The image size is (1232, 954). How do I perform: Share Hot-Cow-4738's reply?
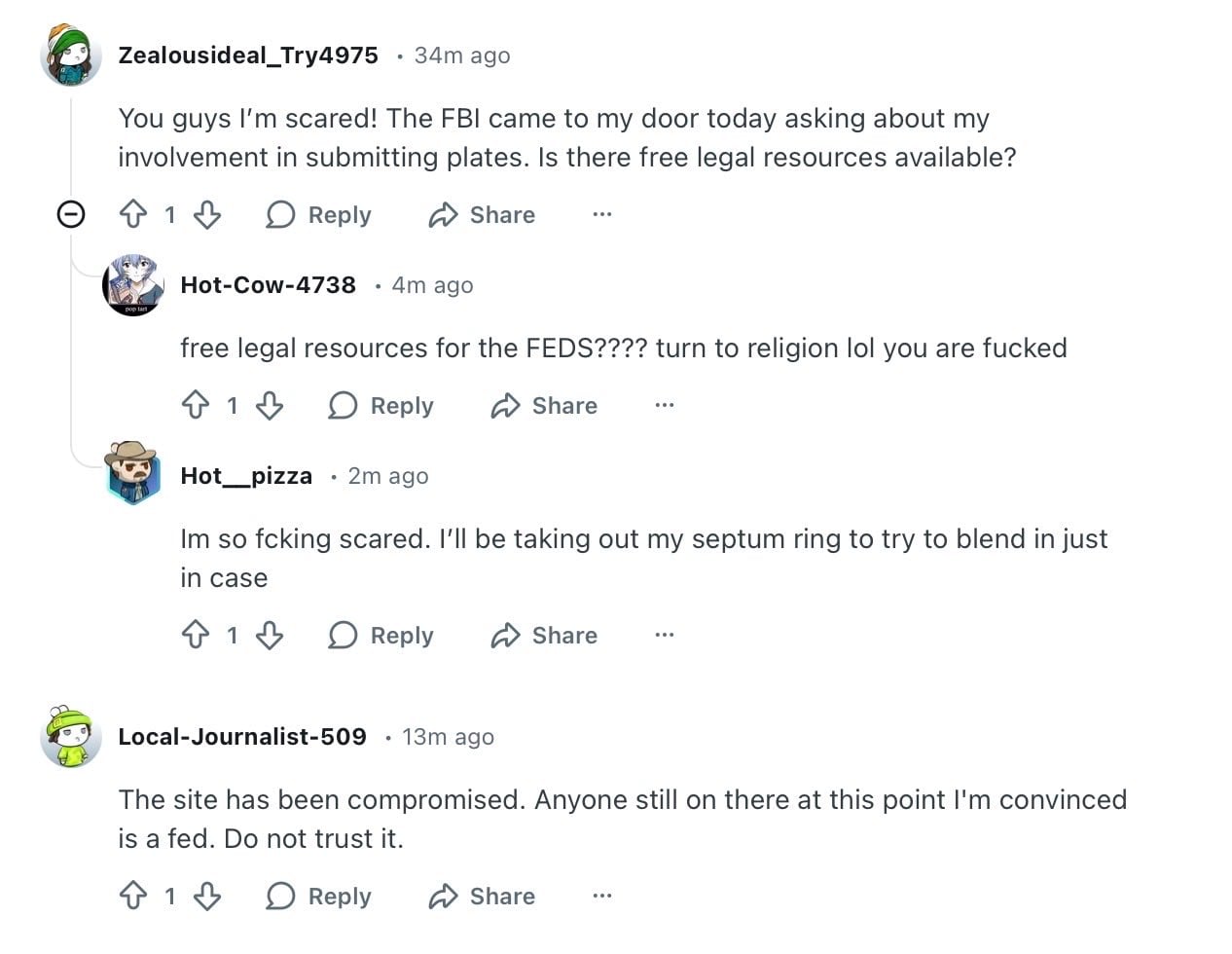pos(545,405)
